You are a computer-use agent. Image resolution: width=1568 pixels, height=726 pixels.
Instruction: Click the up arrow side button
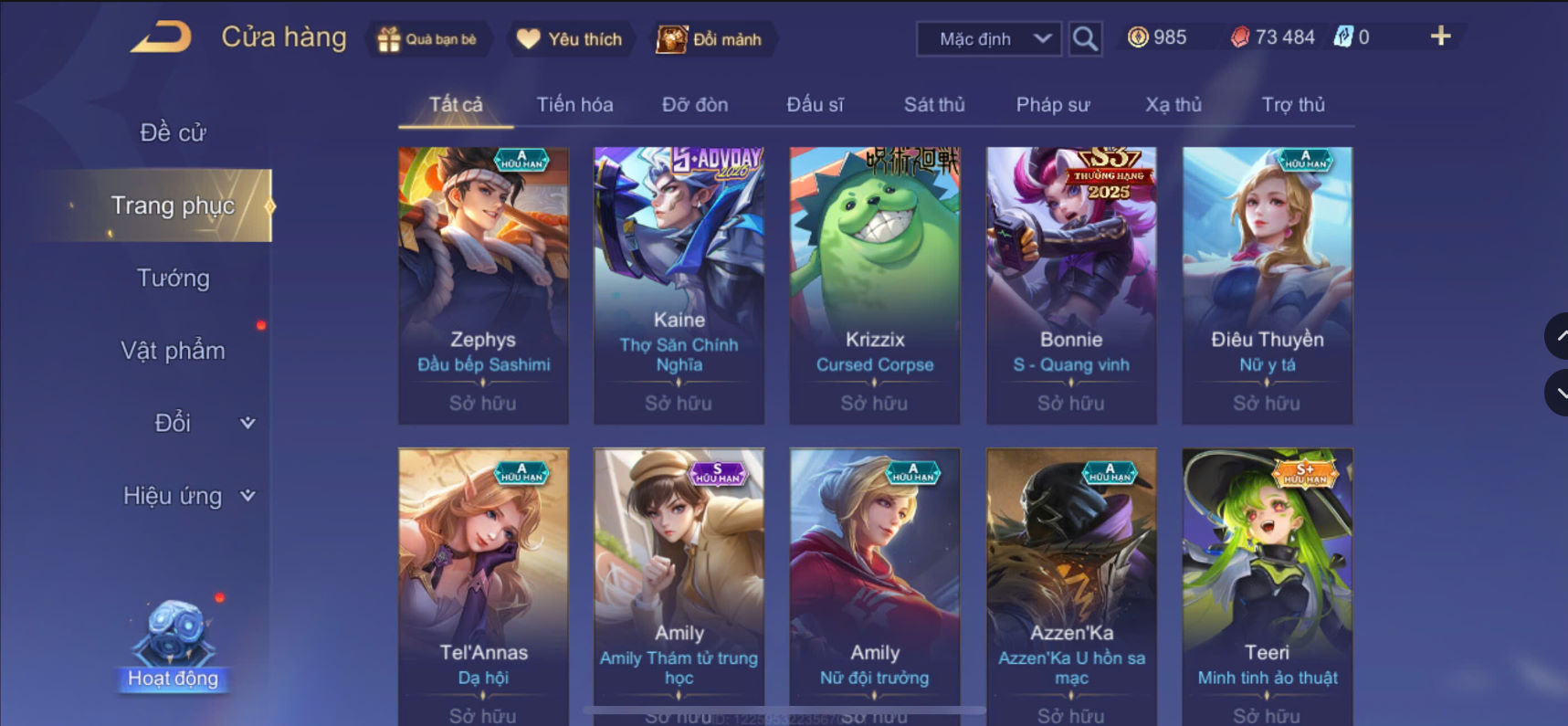(x=1557, y=336)
